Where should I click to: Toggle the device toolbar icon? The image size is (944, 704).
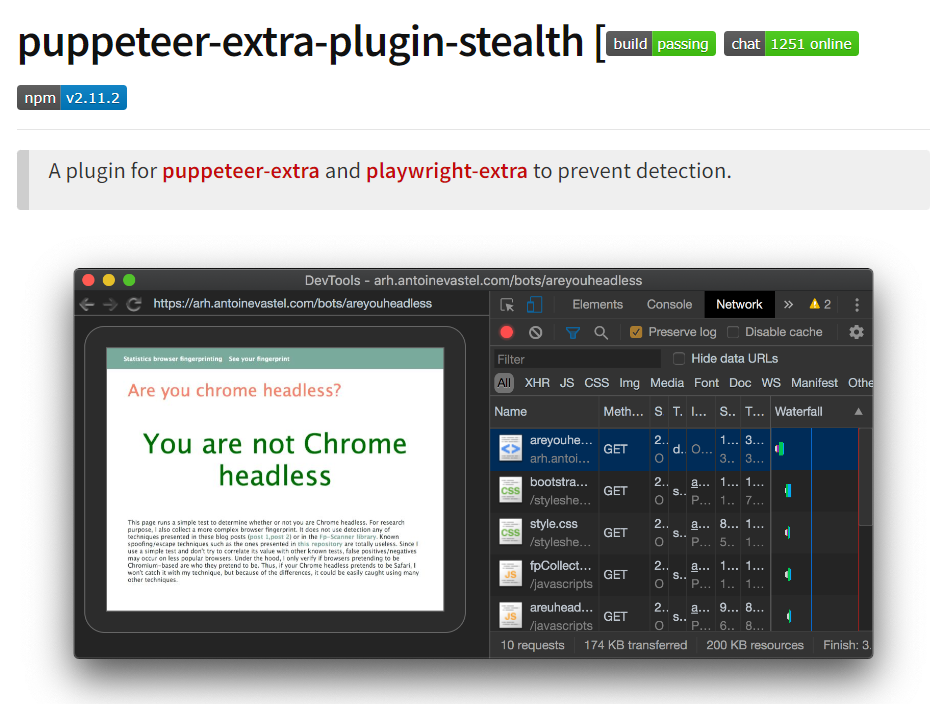tap(534, 305)
